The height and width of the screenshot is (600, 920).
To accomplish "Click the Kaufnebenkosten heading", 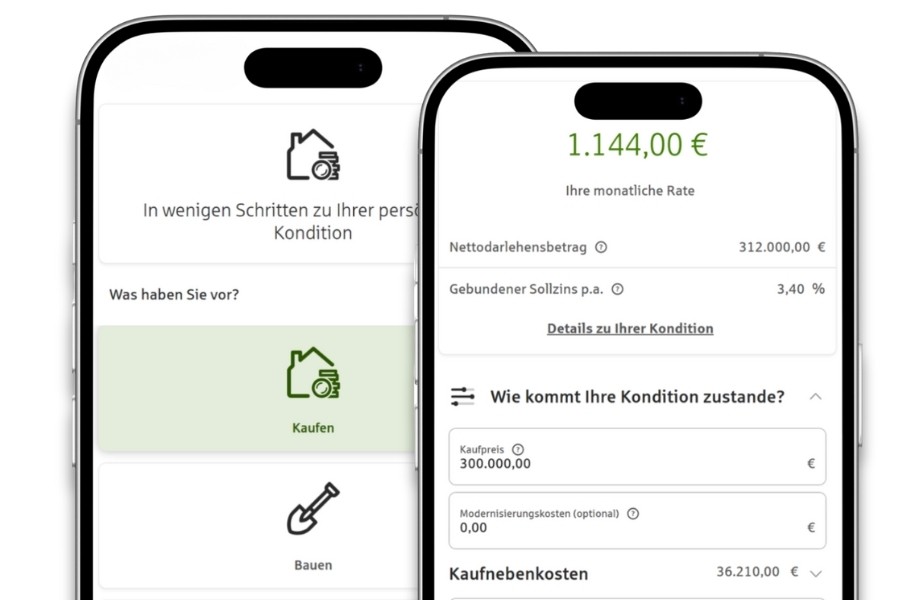I will [518, 574].
